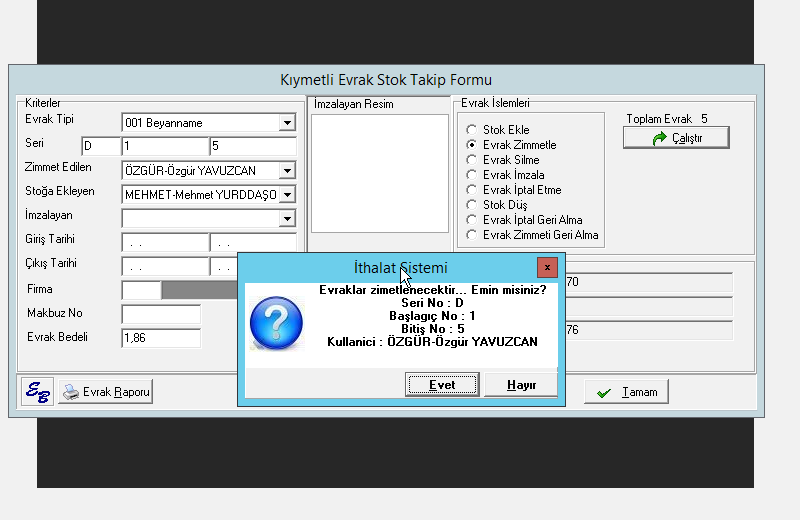
Task: Choose Evrak İmzala radio option
Action: tap(472, 175)
